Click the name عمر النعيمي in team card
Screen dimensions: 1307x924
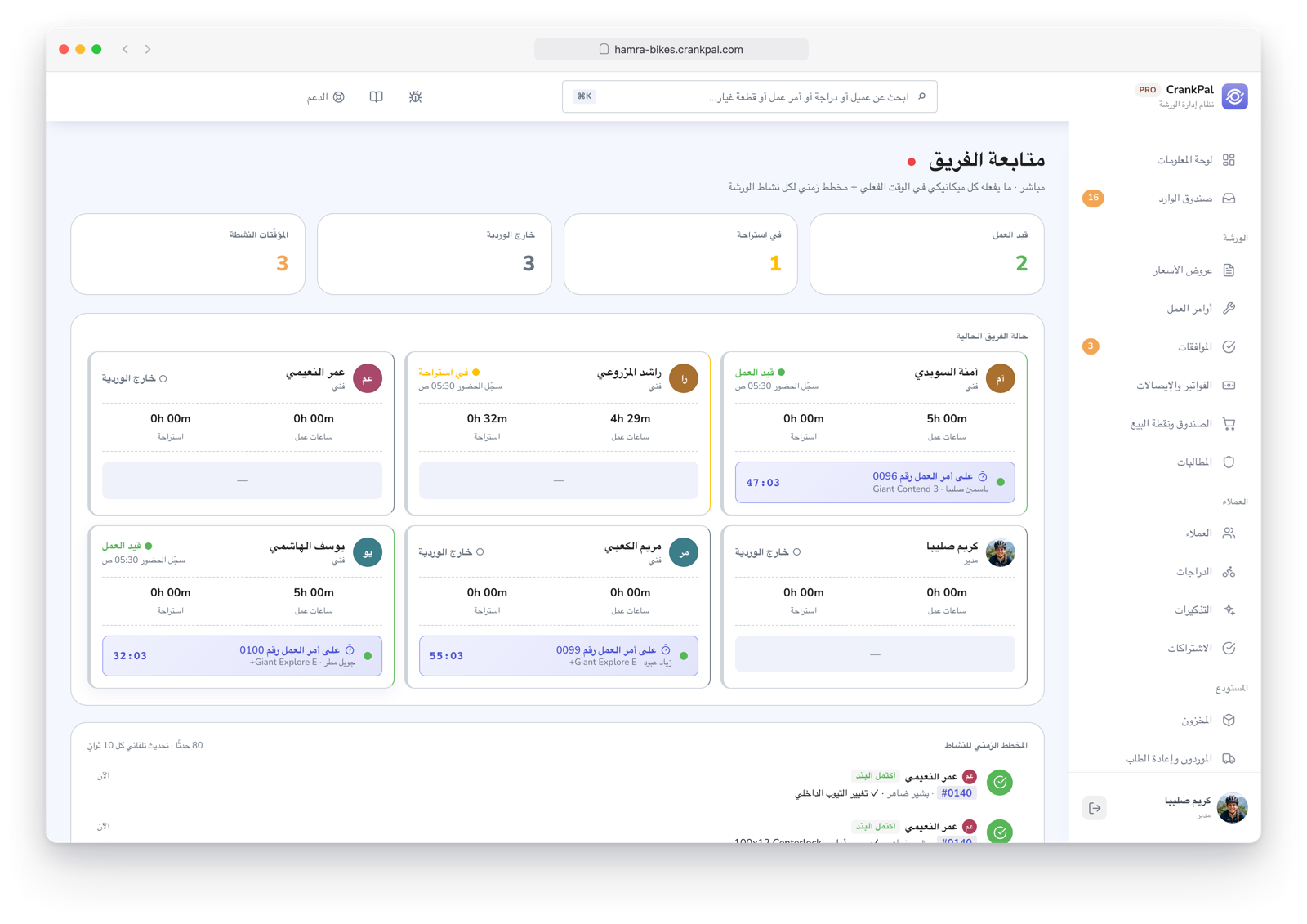pos(315,373)
